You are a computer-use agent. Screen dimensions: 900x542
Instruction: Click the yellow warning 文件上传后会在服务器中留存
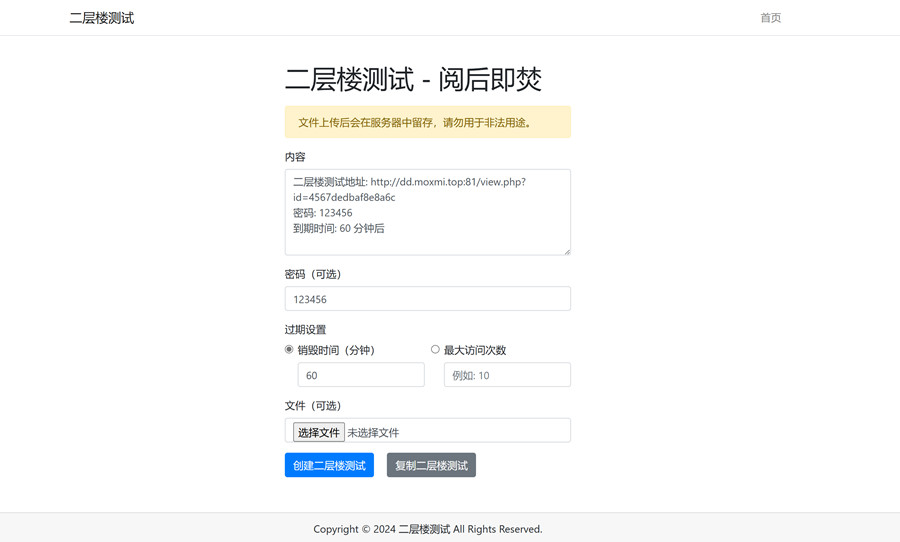428,122
